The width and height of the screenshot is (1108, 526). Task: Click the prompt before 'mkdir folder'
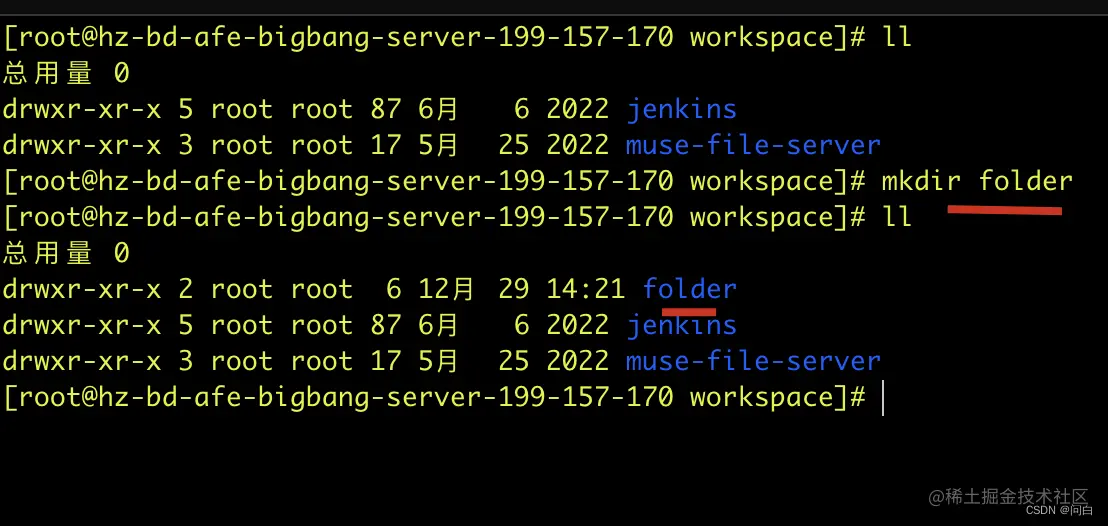[x=435, y=182]
